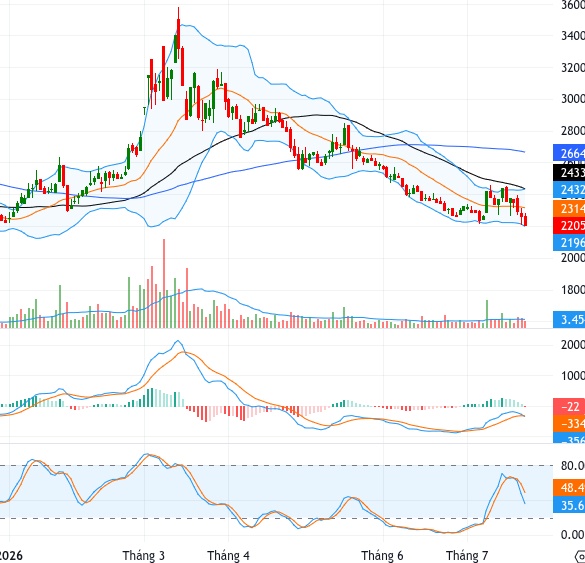585x563 pixels.
Task: Select the 3200 price scale label
Action: (x=573, y=68)
